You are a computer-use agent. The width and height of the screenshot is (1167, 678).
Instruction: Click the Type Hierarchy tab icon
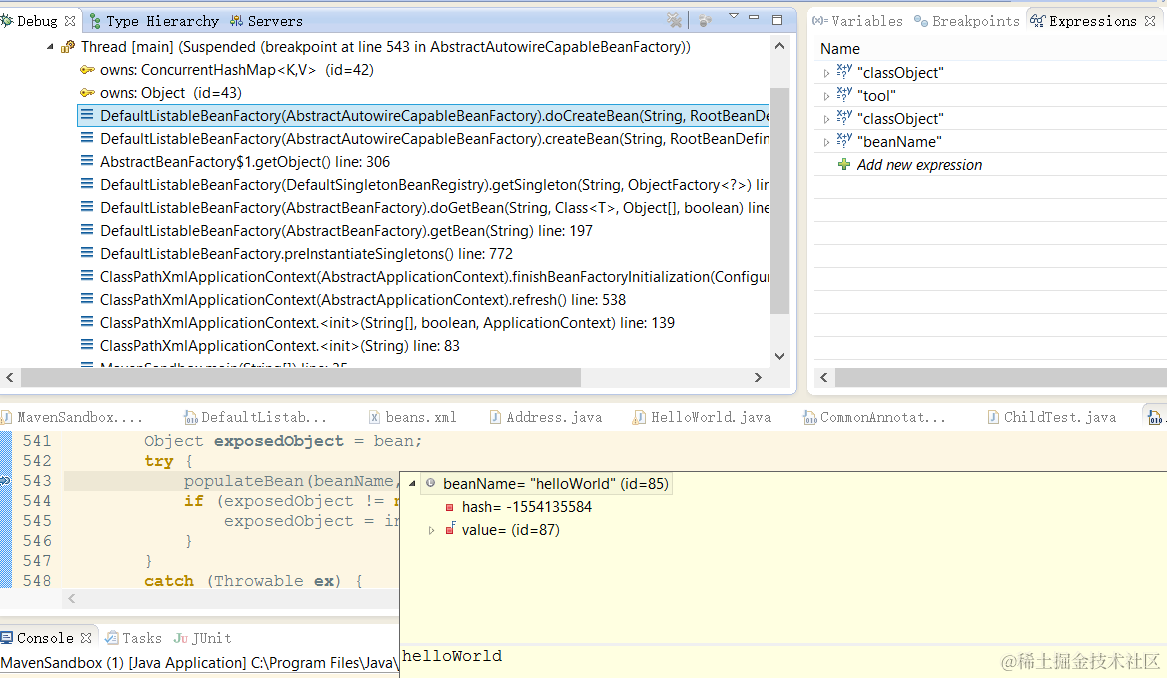click(95, 21)
